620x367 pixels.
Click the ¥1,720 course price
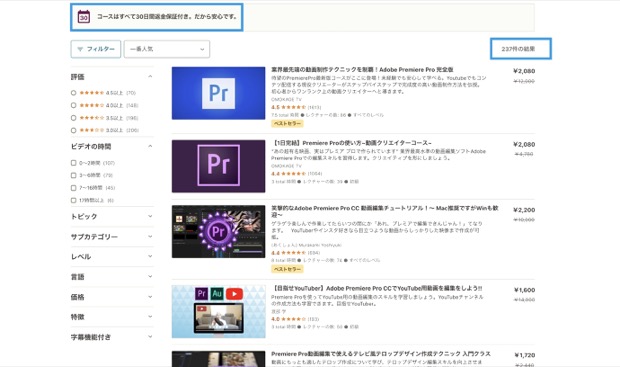tap(525, 355)
